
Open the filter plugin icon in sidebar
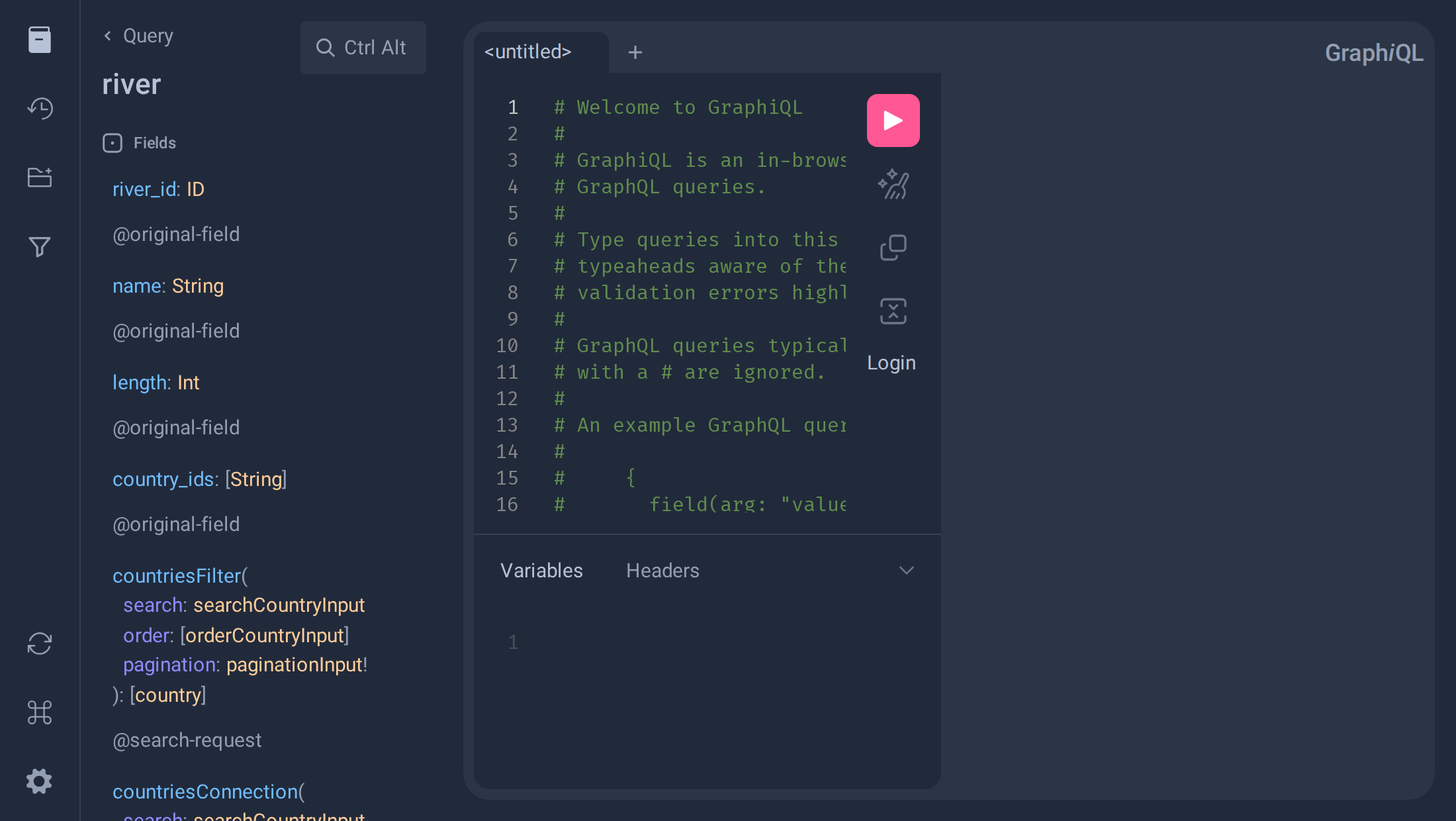point(40,246)
